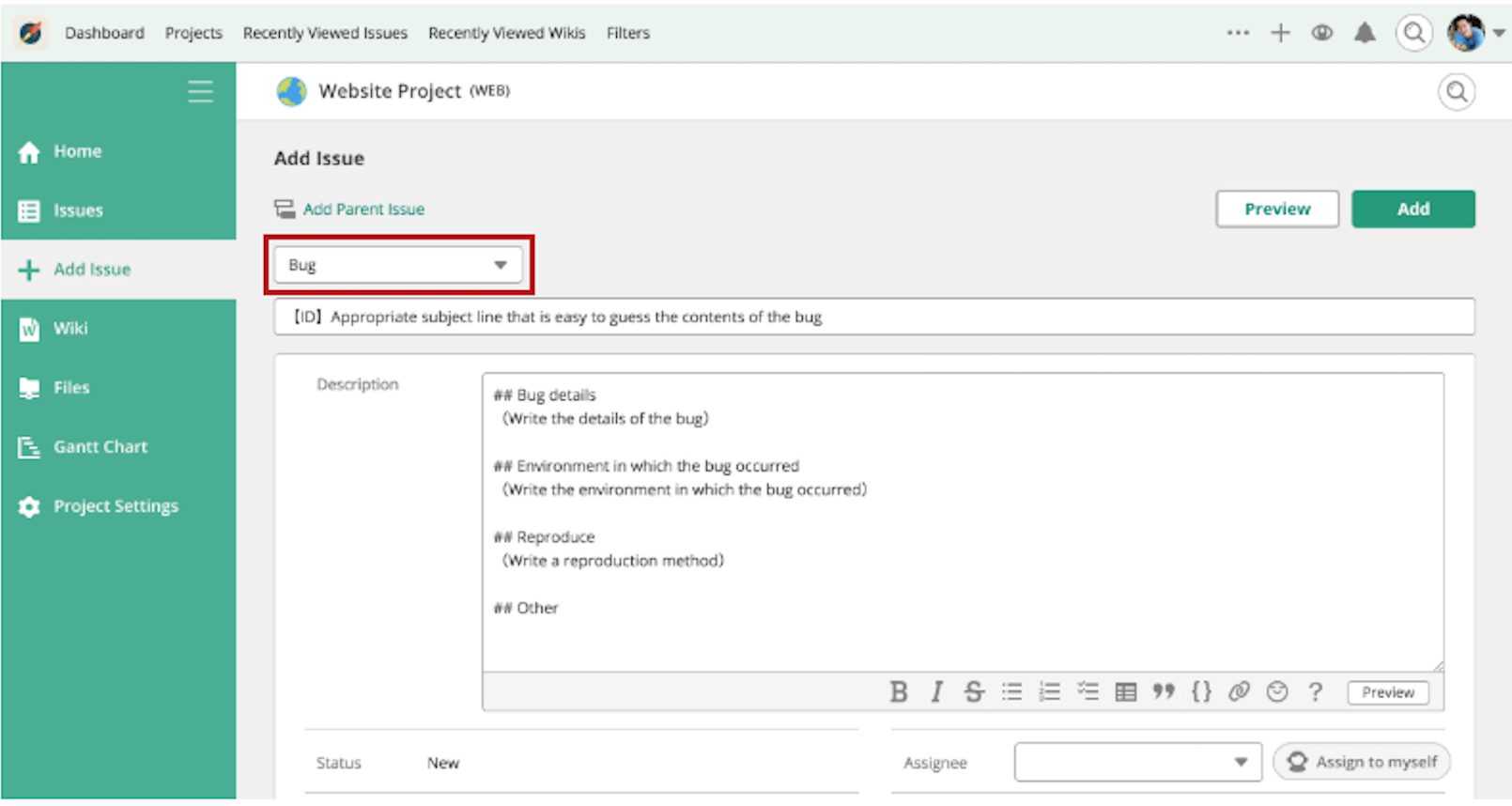Open the more options ellipsis menu
This screenshot has width=1512, height=806.
tap(1238, 33)
